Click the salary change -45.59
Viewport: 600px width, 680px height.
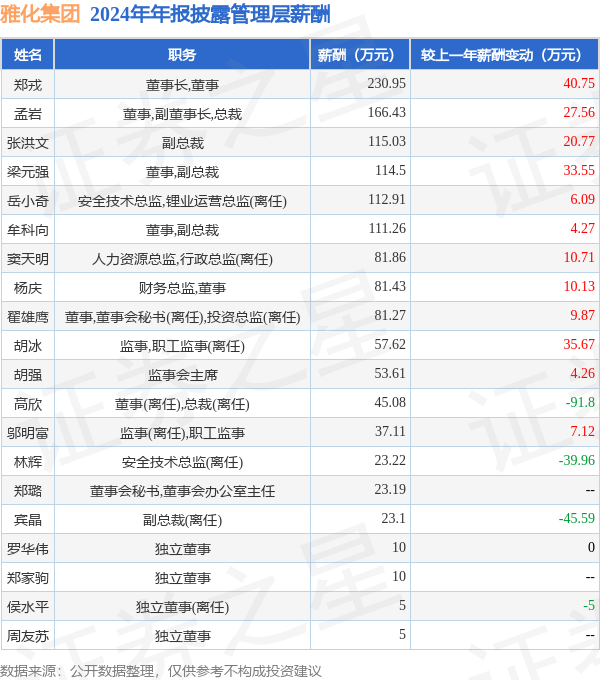577,519
